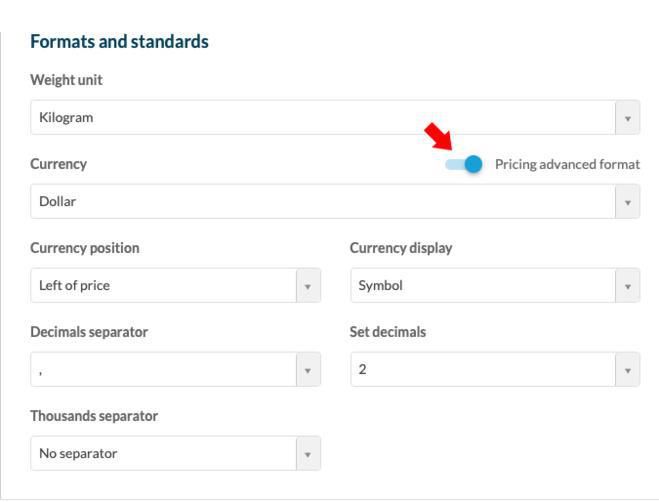
Task: Click the Pricing advanced format label
Action: pyautogui.click(x=567, y=164)
